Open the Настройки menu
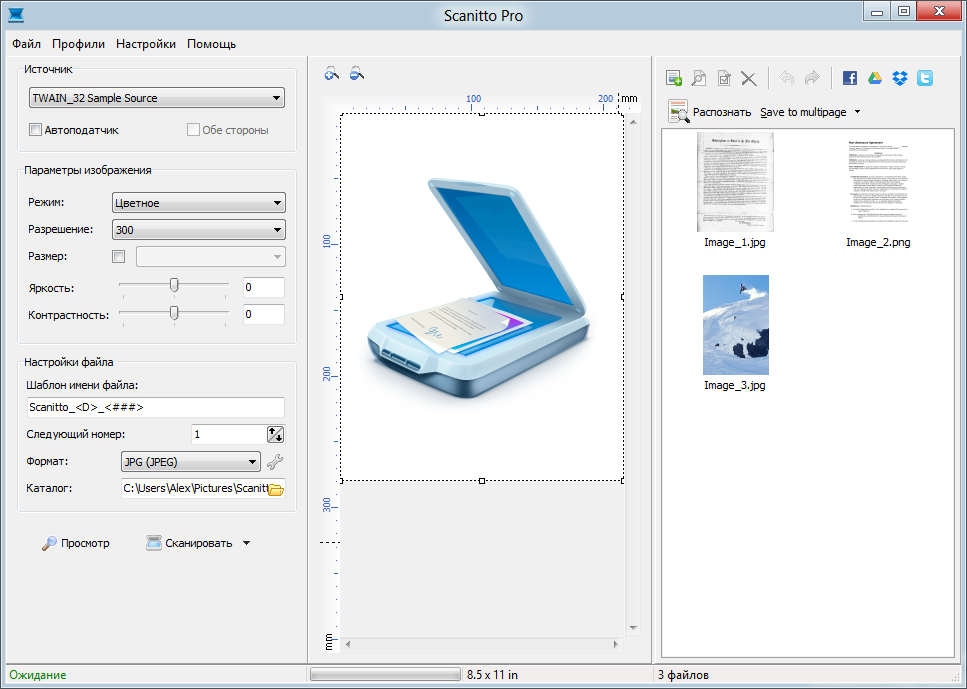Screen dimensions: 967x689 [x=146, y=44]
